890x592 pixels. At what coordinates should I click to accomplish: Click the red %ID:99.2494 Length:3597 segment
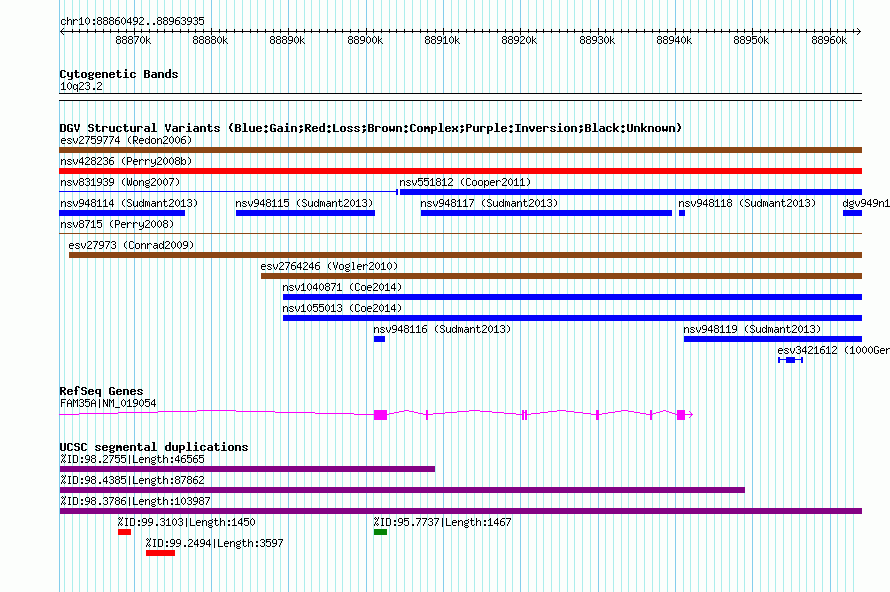pyautogui.click(x=160, y=553)
